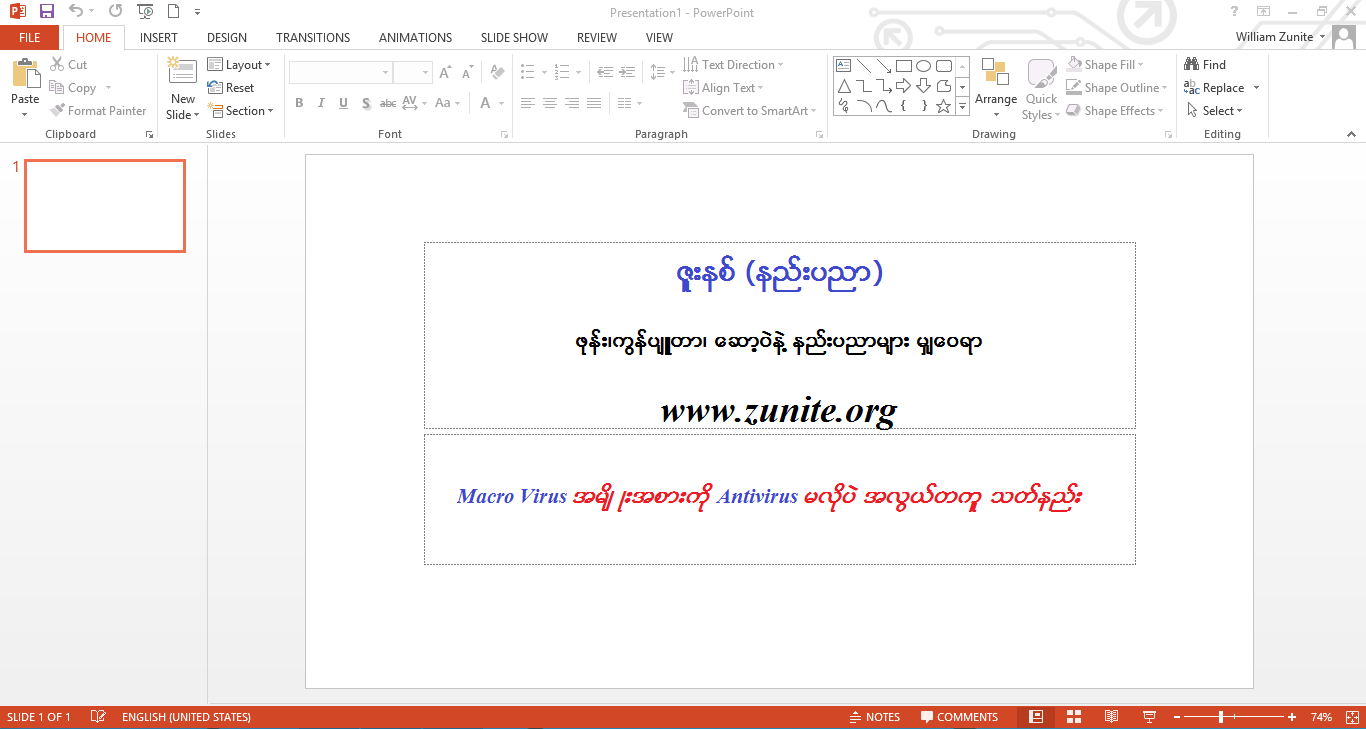
Task: Open William Zunite account menu
Action: (1281, 37)
